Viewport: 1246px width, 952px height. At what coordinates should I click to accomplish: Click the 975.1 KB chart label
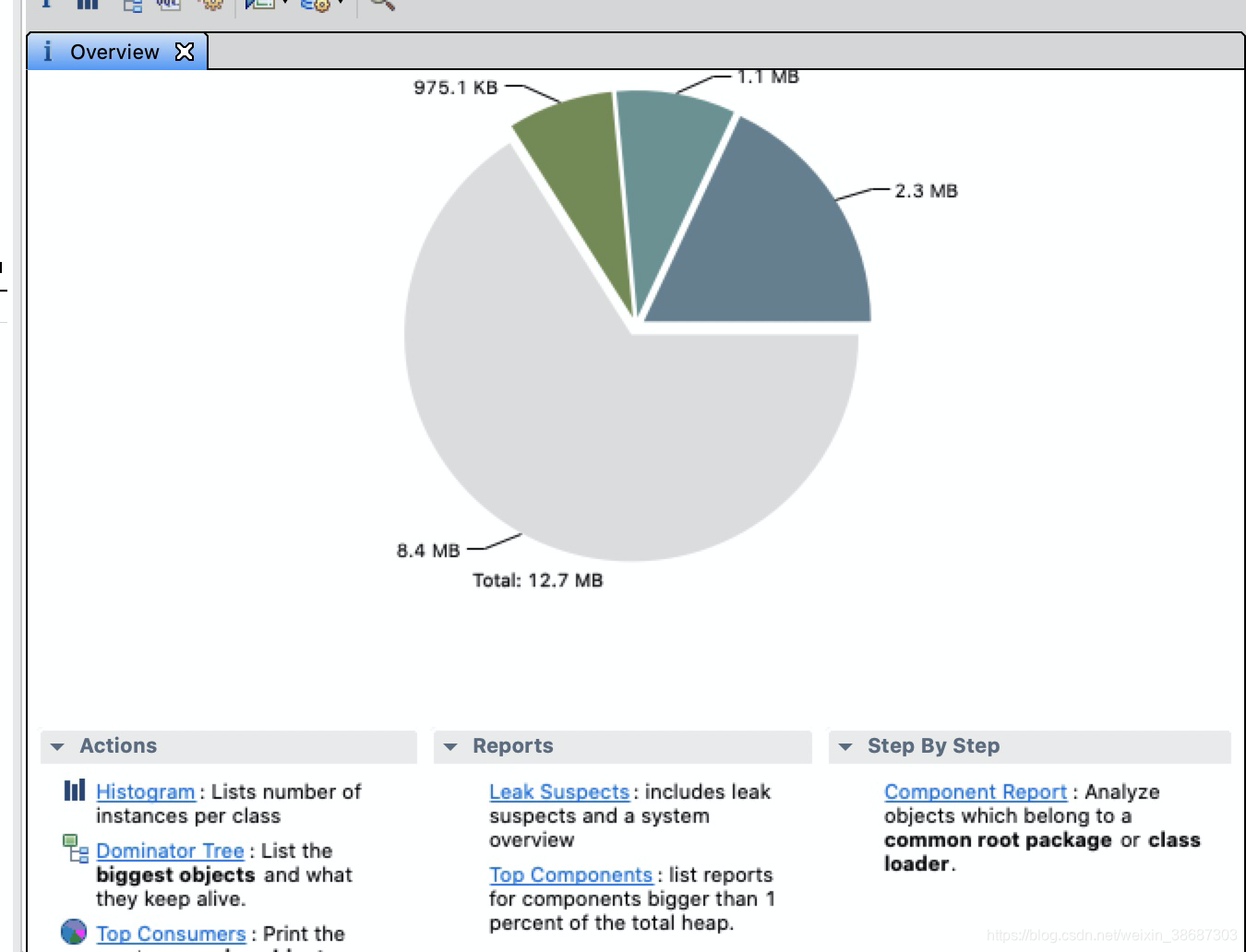click(x=455, y=88)
